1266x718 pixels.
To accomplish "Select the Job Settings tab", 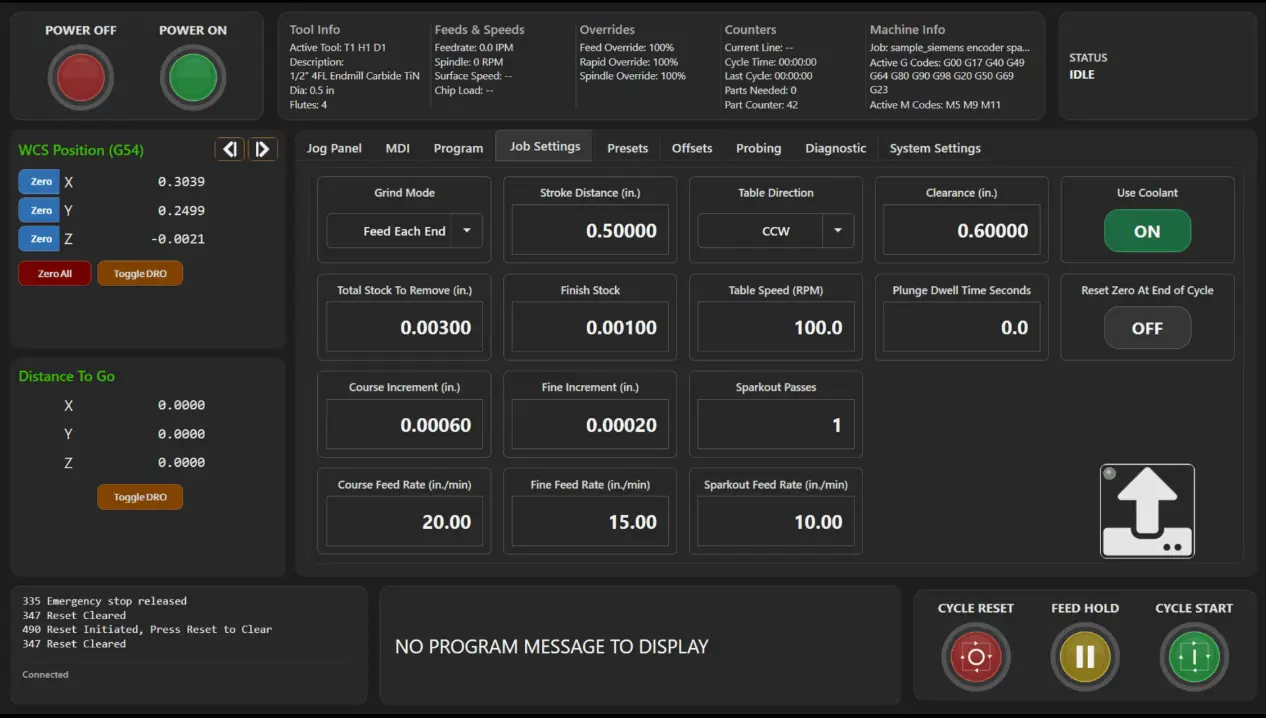I will click(x=545, y=146).
